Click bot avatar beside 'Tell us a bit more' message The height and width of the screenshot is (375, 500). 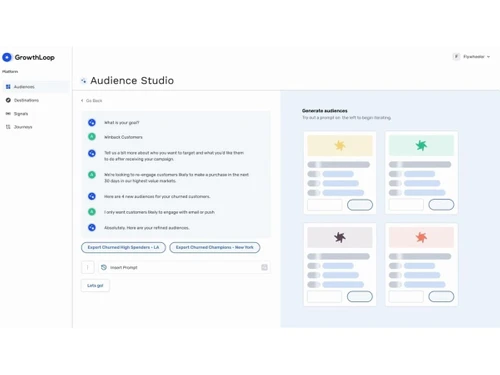92,153
